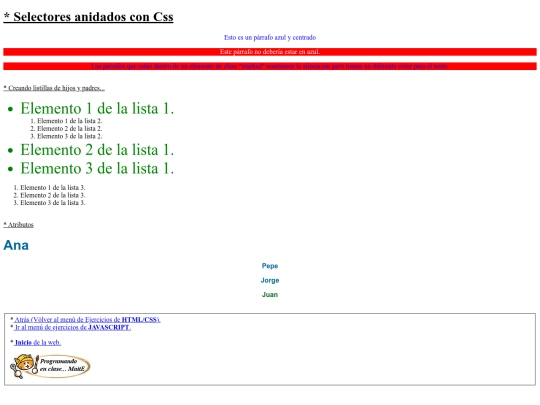
Task: Click the blue centered paragraph 'Esto es un párrafo azul y centrado'
Action: click(270, 37)
